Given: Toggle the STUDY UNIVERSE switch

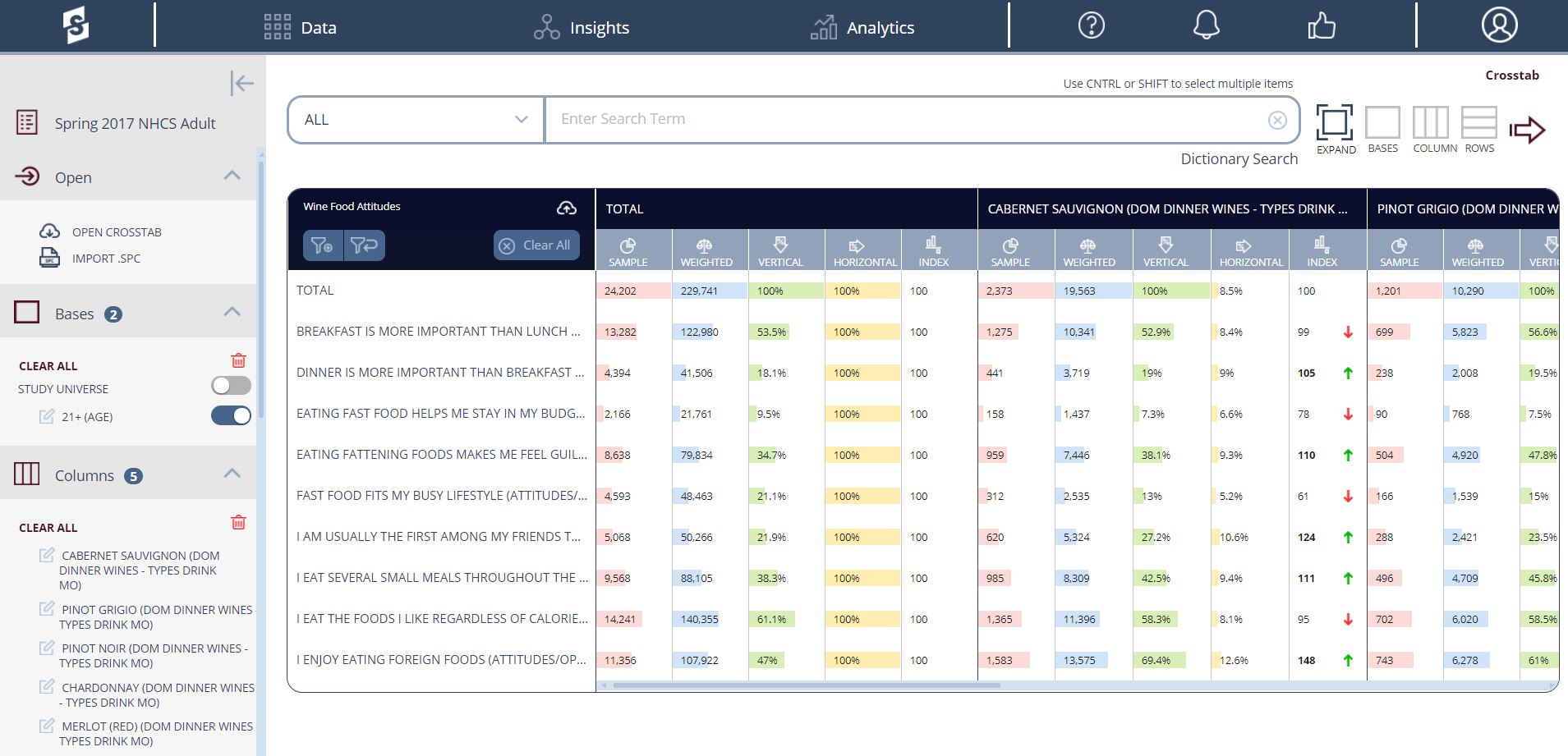Looking at the screenshot, I should pos(231,386).
